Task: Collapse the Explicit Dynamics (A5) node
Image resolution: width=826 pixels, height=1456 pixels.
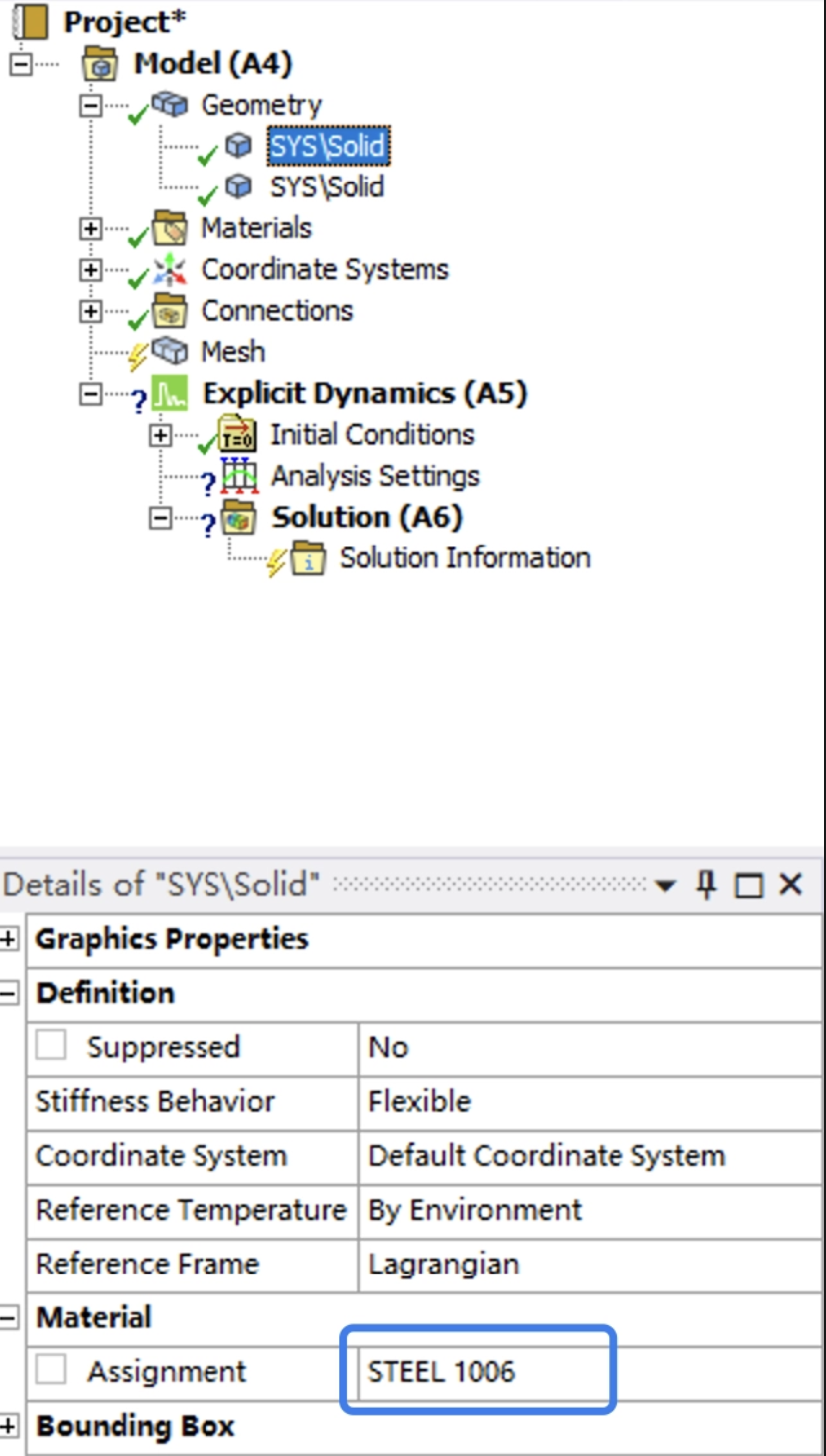Action: click(90, 394)
